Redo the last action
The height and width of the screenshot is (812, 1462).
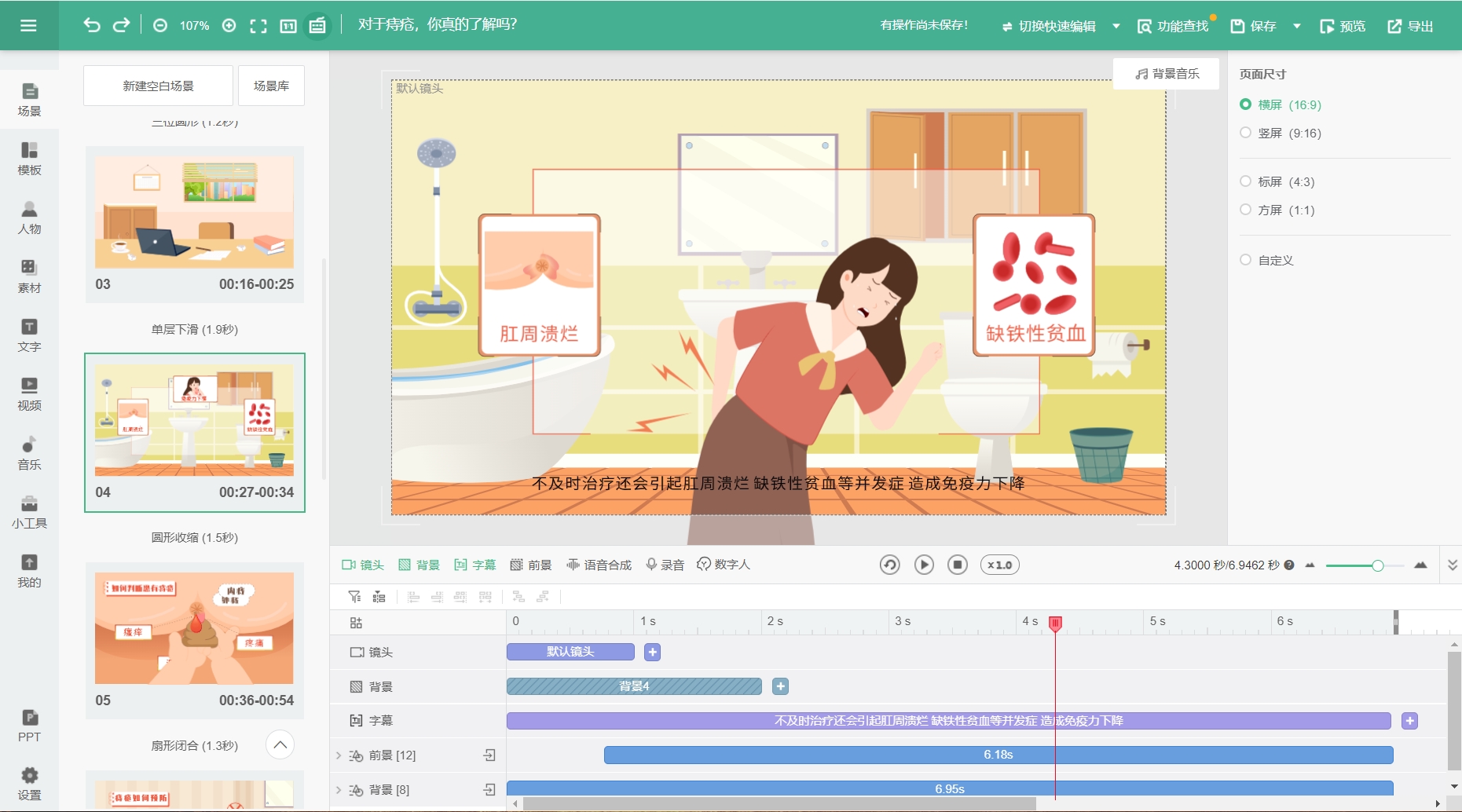click(121, 25)
